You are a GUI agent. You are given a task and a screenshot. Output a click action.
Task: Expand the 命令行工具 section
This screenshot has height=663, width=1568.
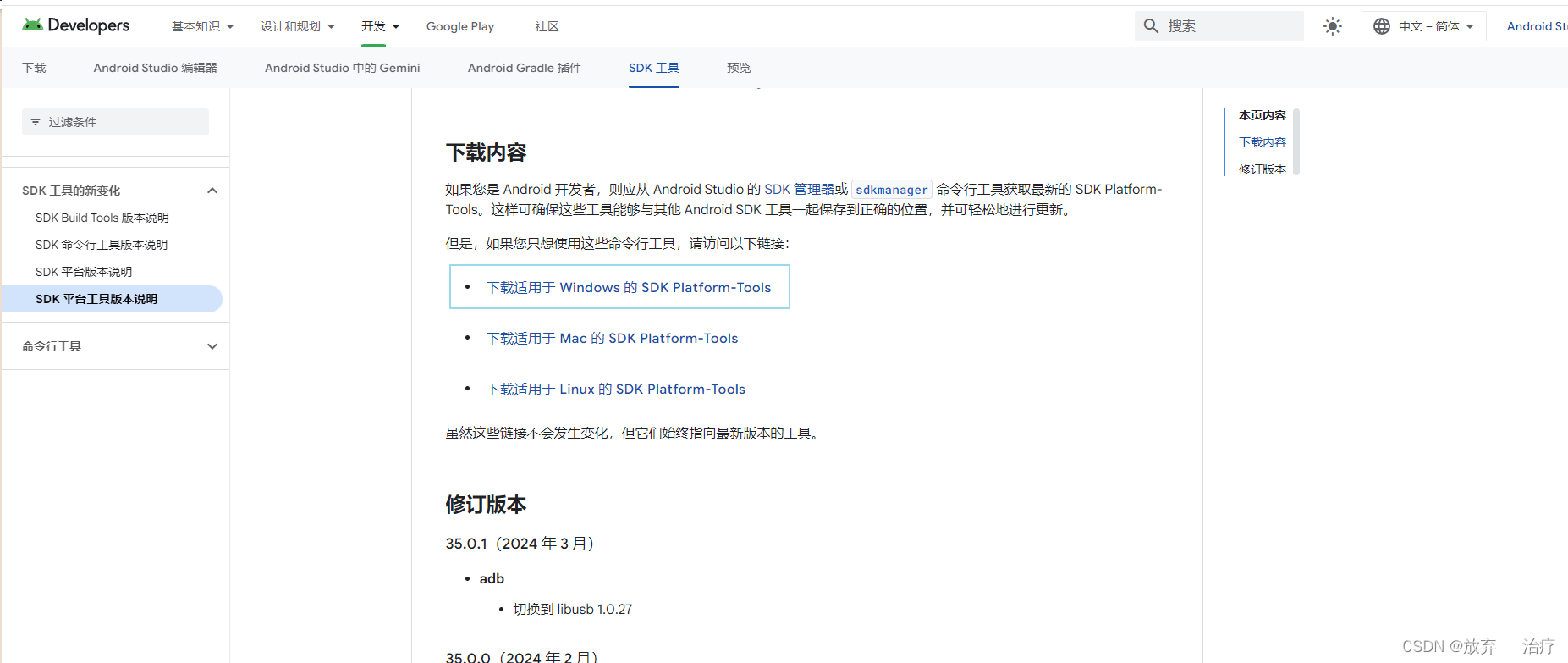coord(212,346)
